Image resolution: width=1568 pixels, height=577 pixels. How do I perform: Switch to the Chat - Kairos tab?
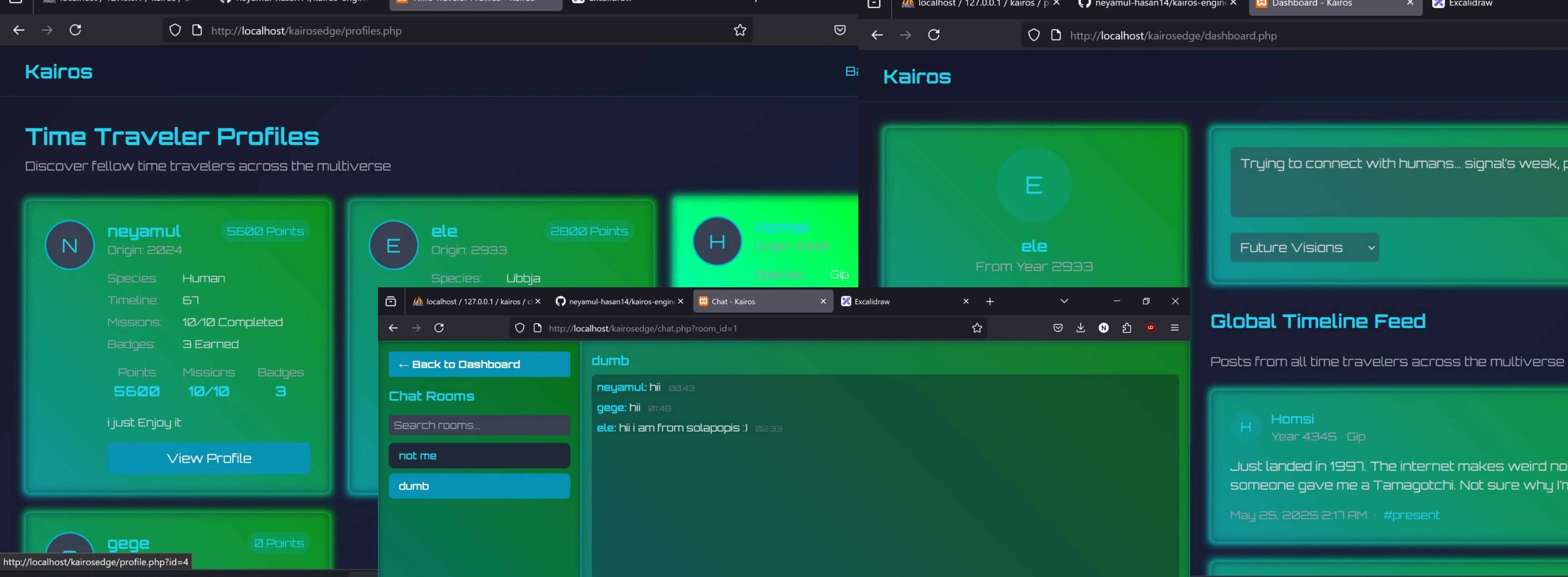tap(762, 301)
